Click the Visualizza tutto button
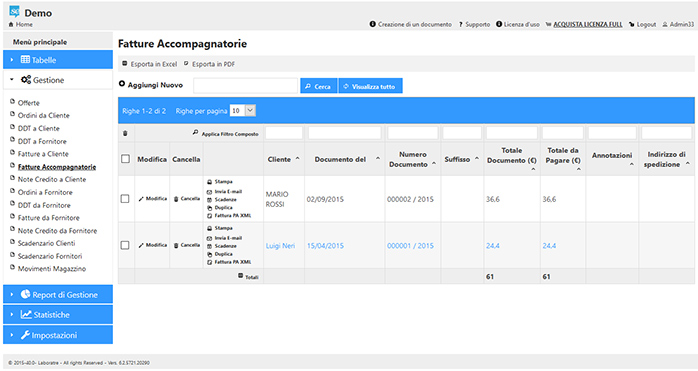698x371 pixels. (x=370, y=86)
